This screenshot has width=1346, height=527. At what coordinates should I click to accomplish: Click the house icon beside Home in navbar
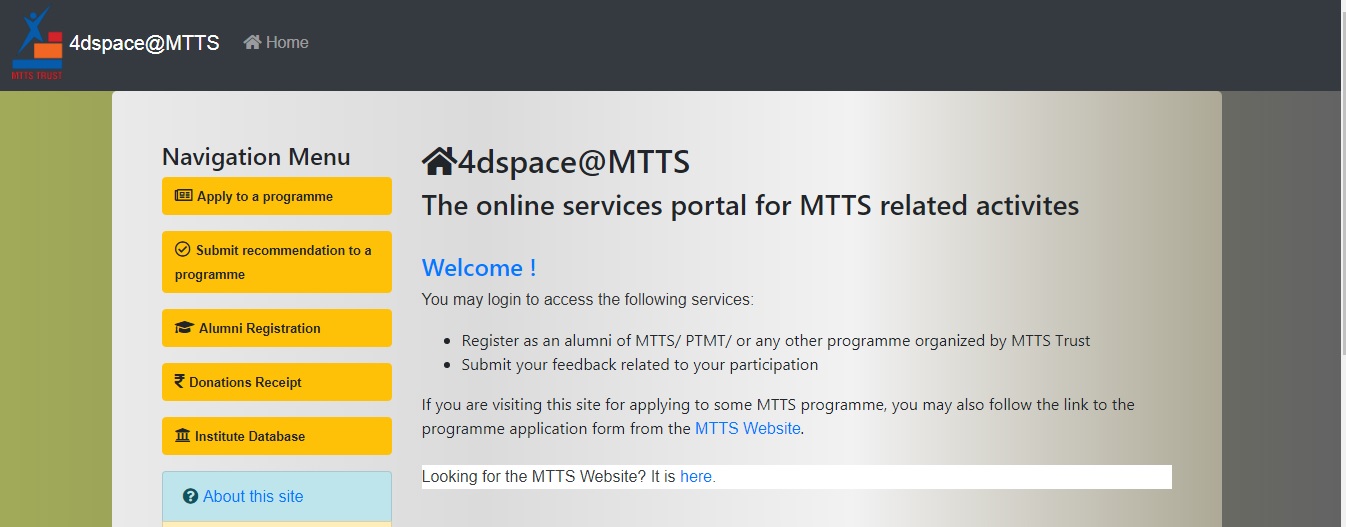coord(252,42)
